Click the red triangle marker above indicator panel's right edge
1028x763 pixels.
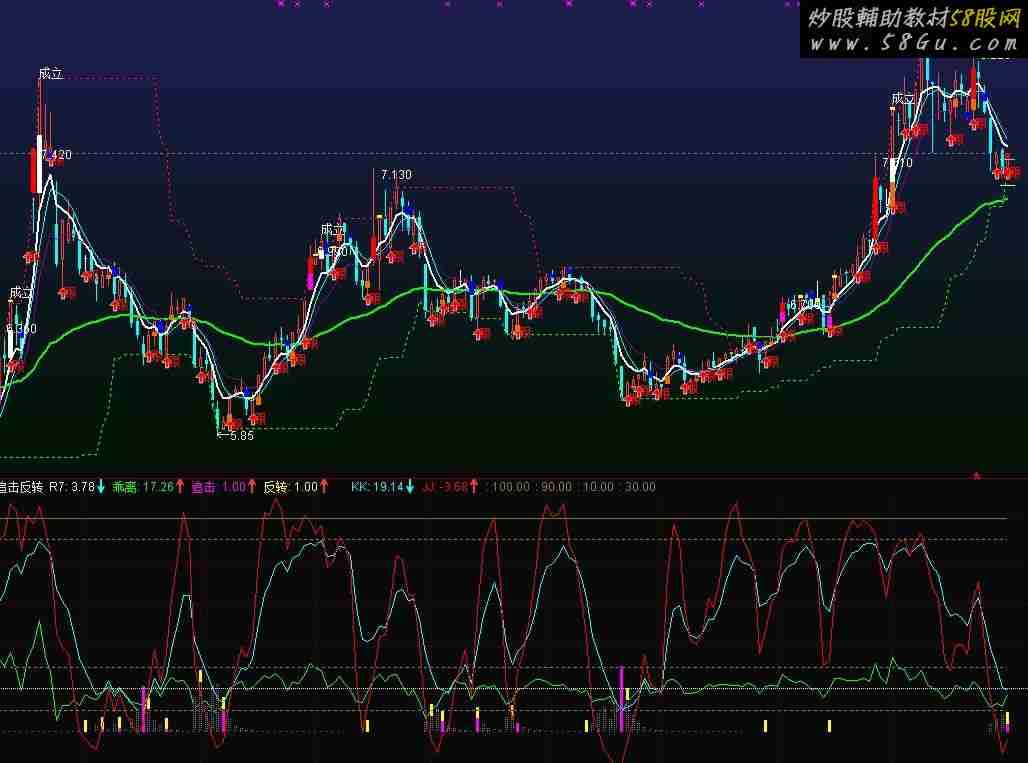point(976,474)
